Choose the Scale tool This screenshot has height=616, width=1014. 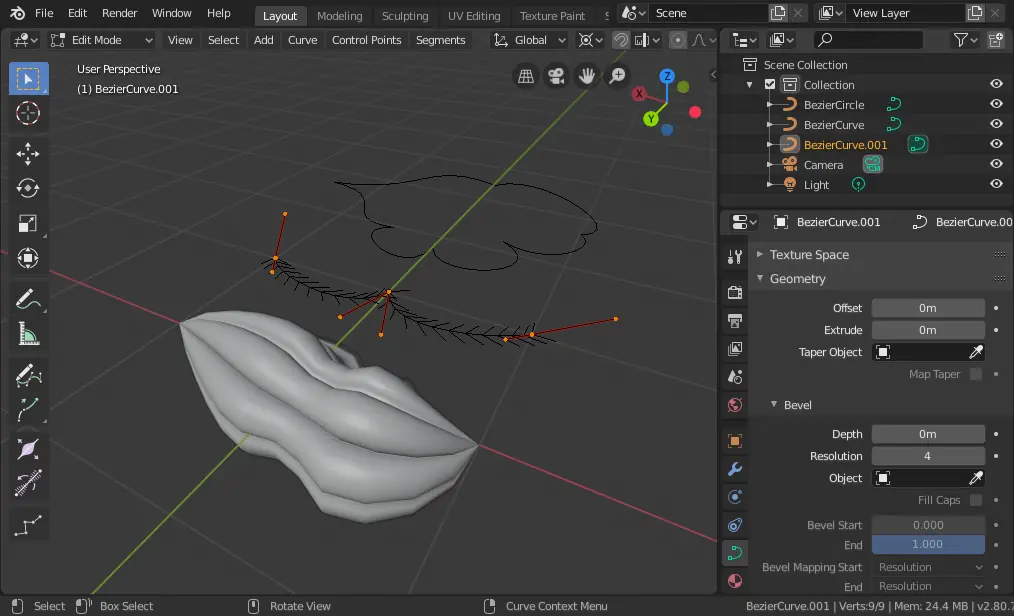coord(28,224)
